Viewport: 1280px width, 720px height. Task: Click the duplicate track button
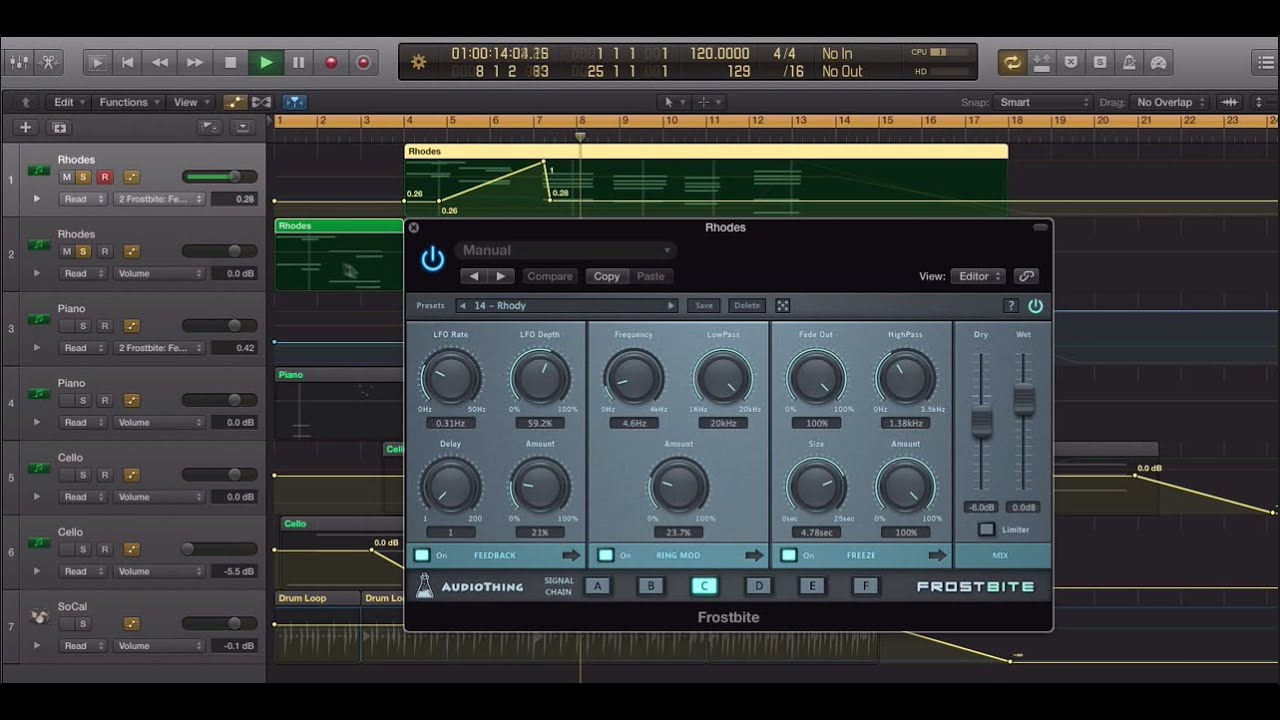tap(60, 127)
